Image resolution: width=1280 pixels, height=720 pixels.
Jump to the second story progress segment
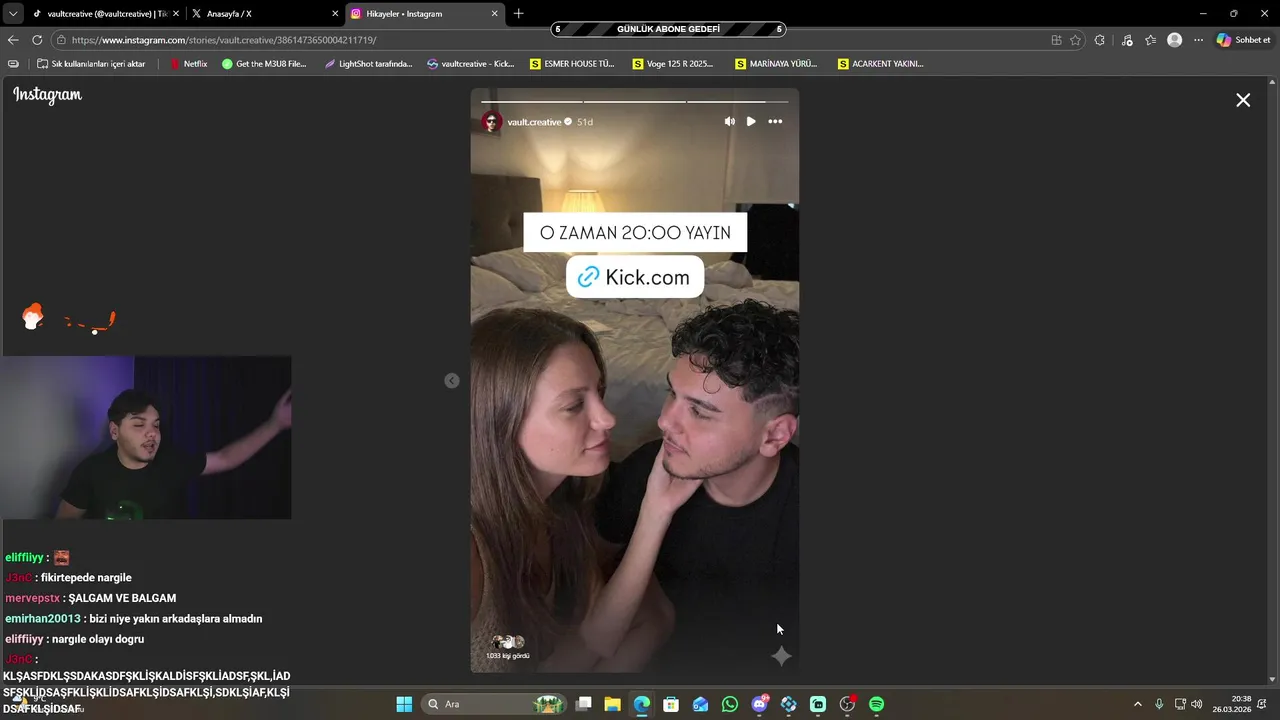[x=635, y=101]
